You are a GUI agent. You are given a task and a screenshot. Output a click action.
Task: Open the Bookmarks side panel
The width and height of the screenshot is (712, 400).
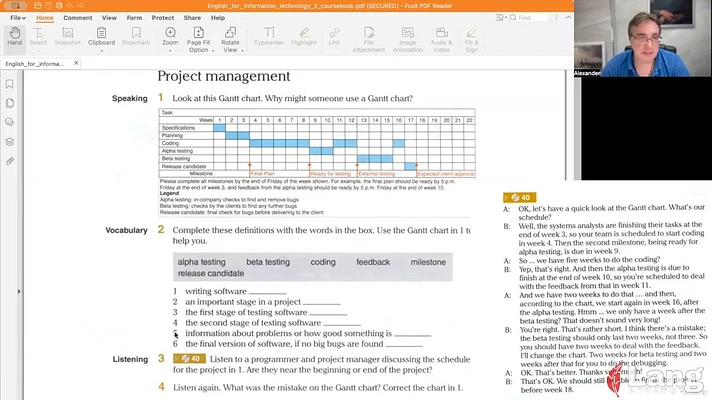[x=10, y=84]
